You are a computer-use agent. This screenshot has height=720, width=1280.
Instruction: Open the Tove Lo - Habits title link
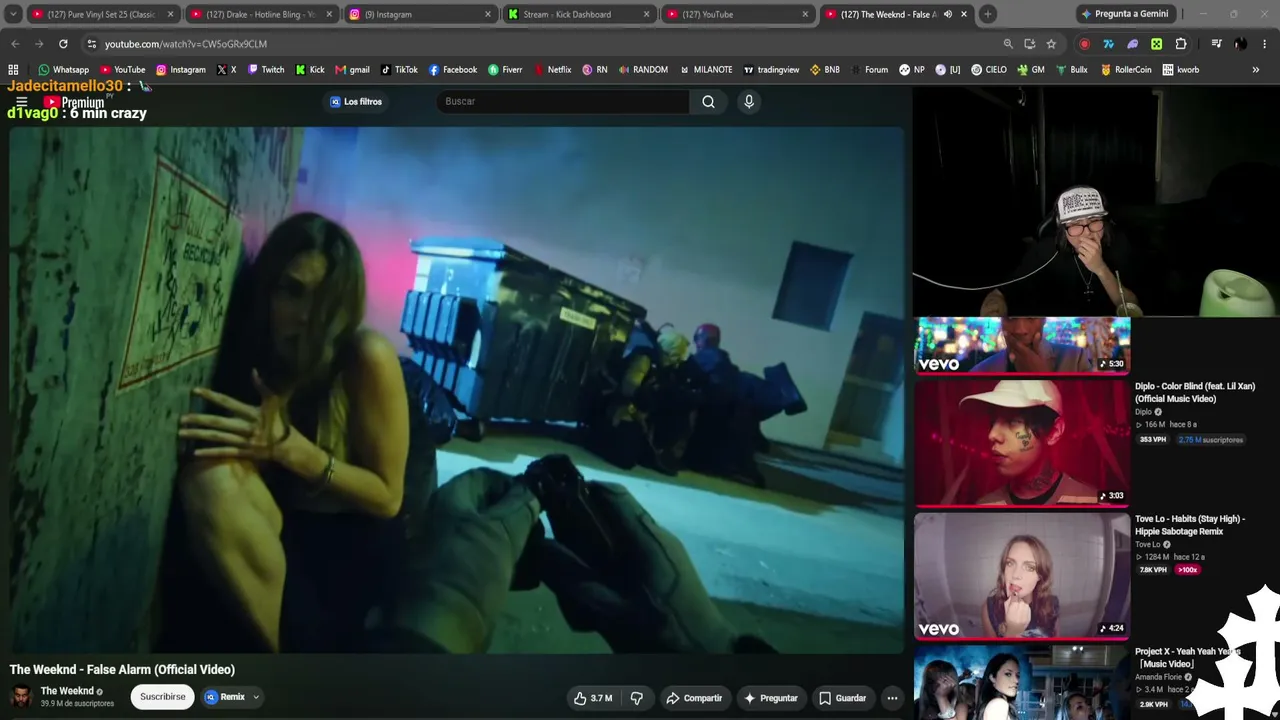[x=1190, y=525]
